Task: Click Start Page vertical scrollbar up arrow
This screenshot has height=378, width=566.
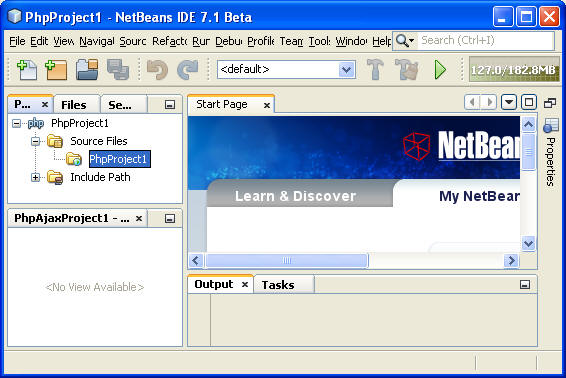Action: (x=528, y=125)
